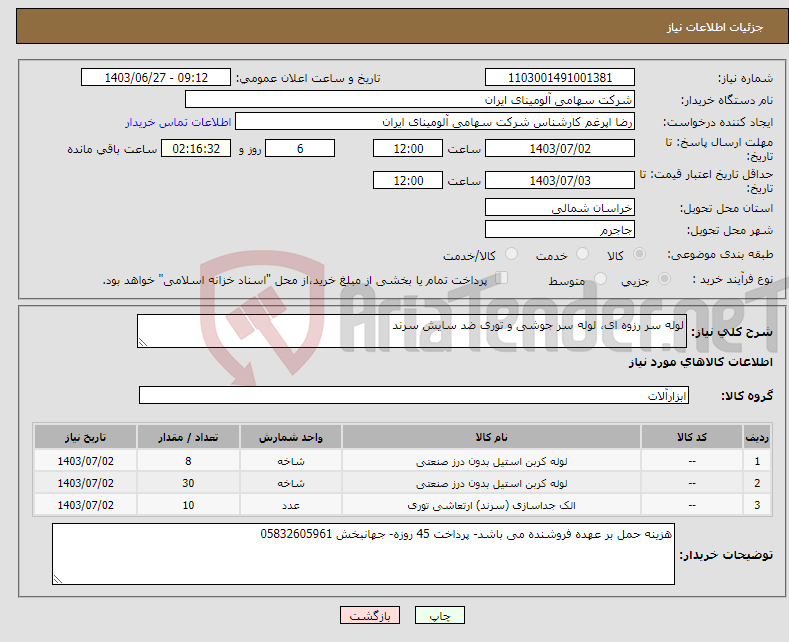Click the response deadline time 12:00 field
The width and height of the screenshot is (789, 642).
[x=408, y=148]
